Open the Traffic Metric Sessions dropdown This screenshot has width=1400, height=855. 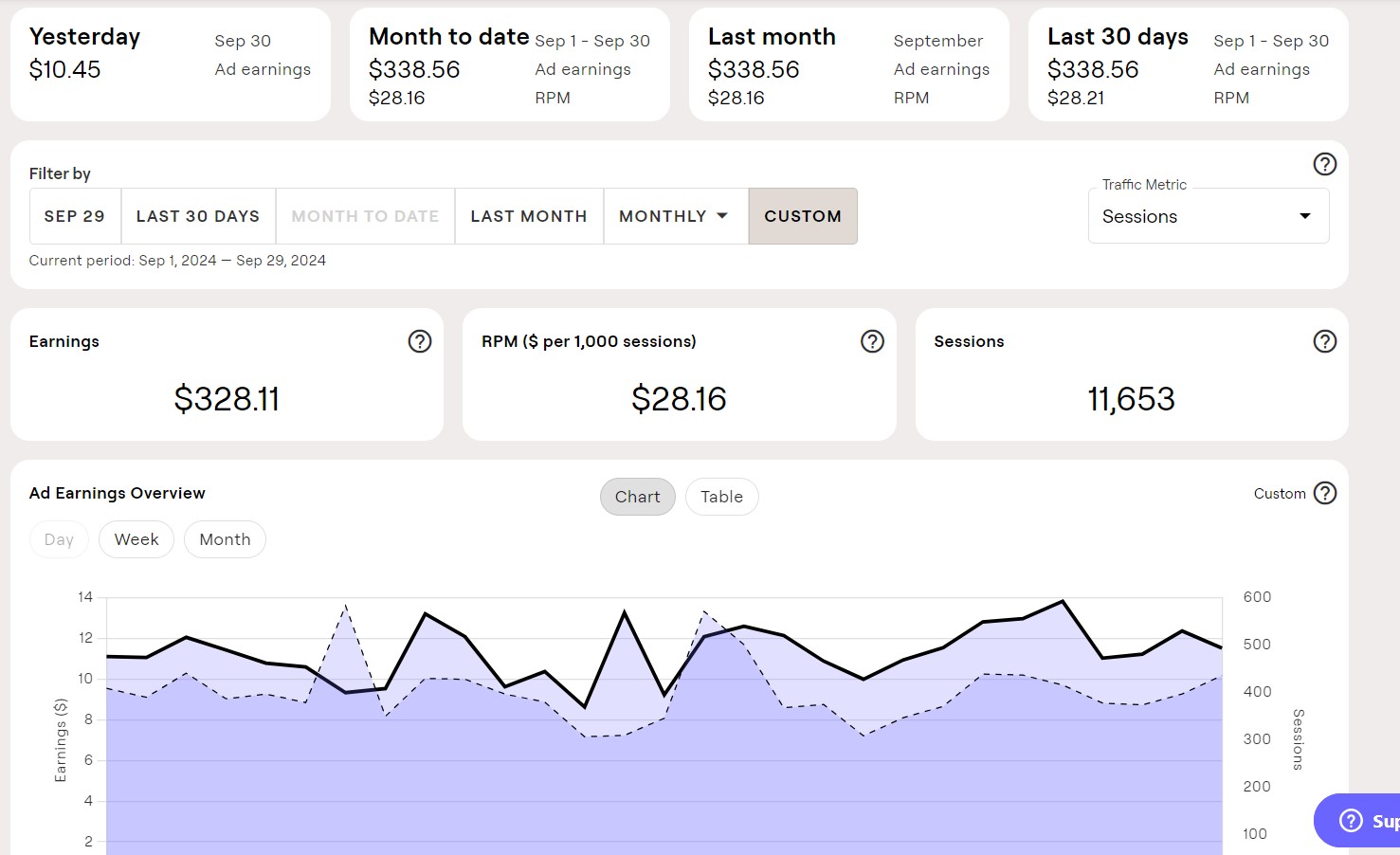1209,216
